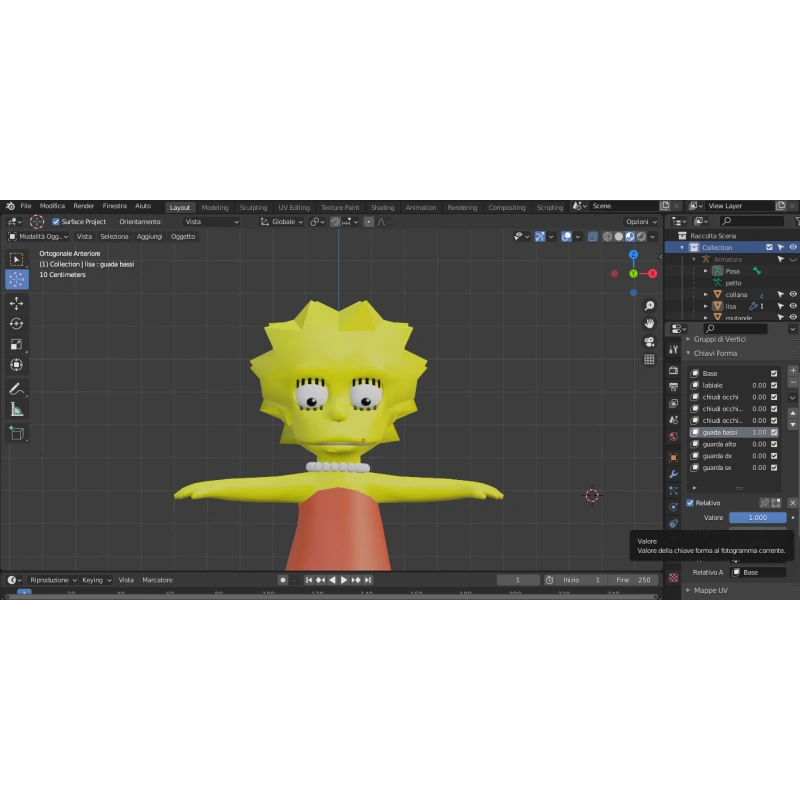800x800 pixels.
Task: Select the Select Box tool
Action: point(16,260)
